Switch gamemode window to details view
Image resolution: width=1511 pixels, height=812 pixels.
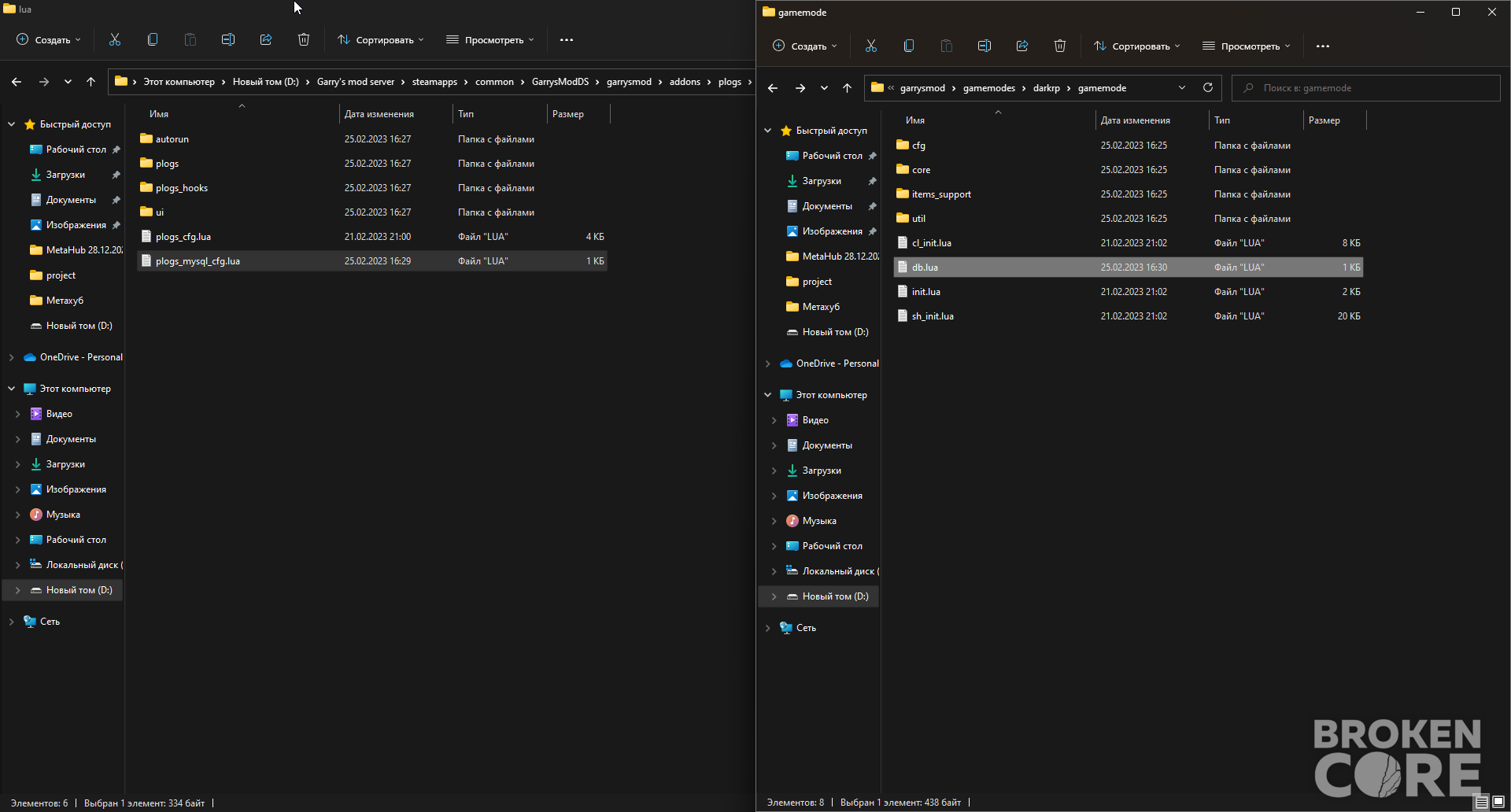pyautogui.click(x=1482, y=802)
